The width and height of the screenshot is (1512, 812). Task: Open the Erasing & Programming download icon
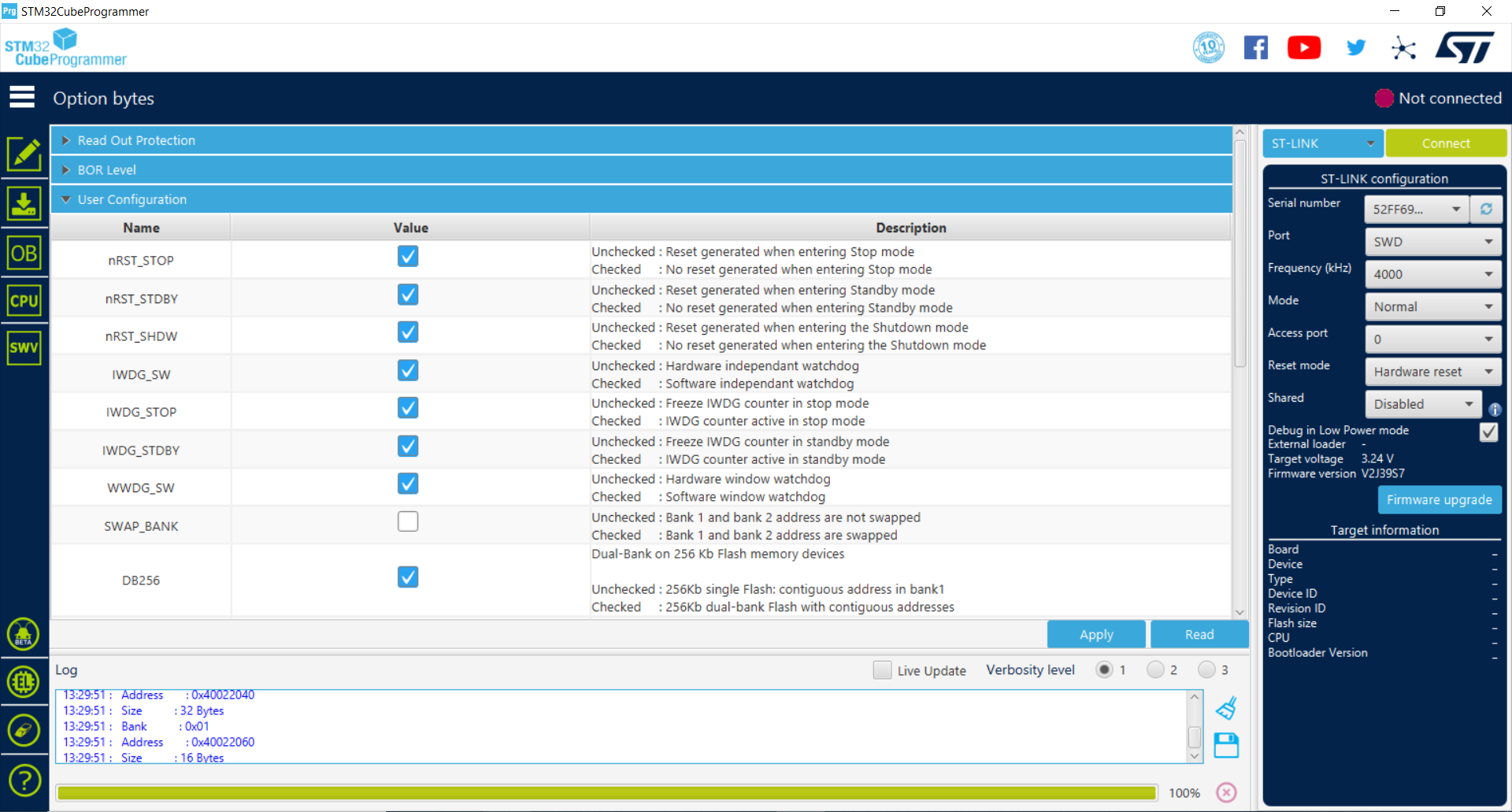pyautogui.click(x=24, y=204)
